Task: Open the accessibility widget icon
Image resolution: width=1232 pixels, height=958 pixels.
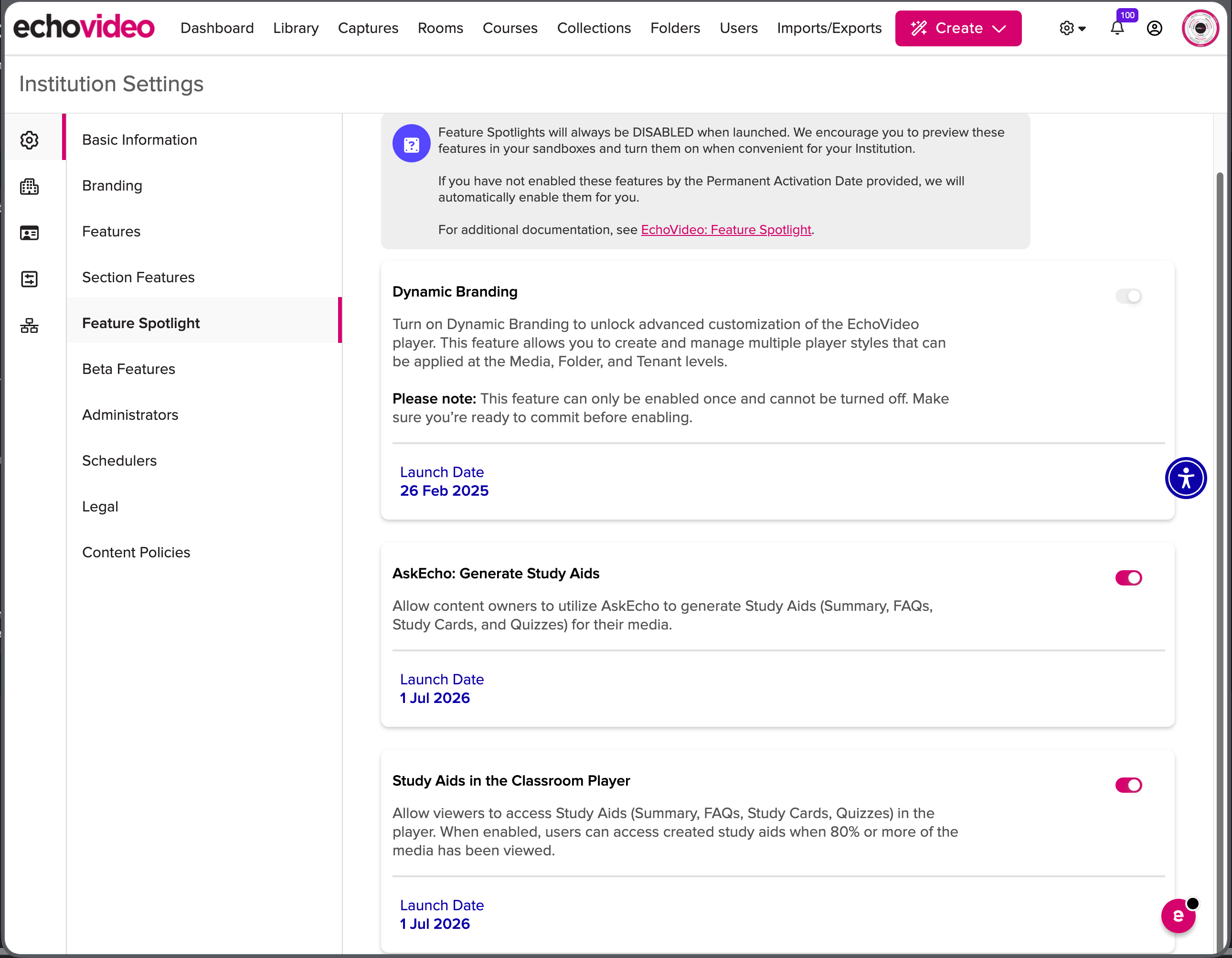Action: click(1186, 478)
